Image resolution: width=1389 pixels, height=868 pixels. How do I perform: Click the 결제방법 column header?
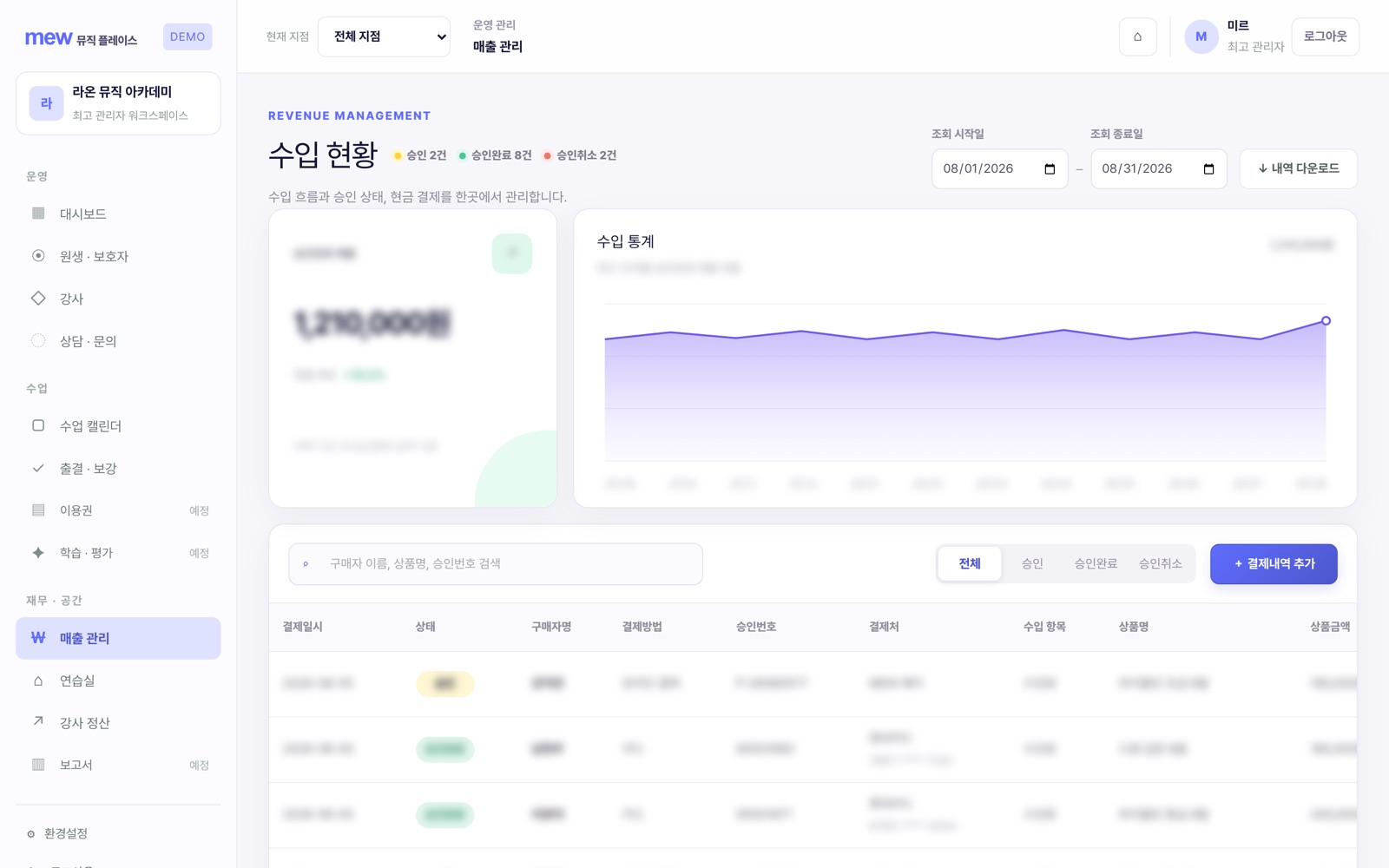642,627
